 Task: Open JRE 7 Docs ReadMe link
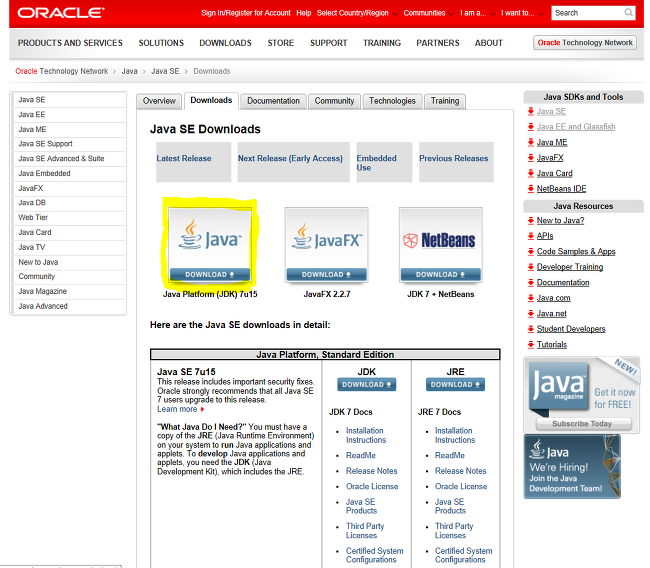450,455
